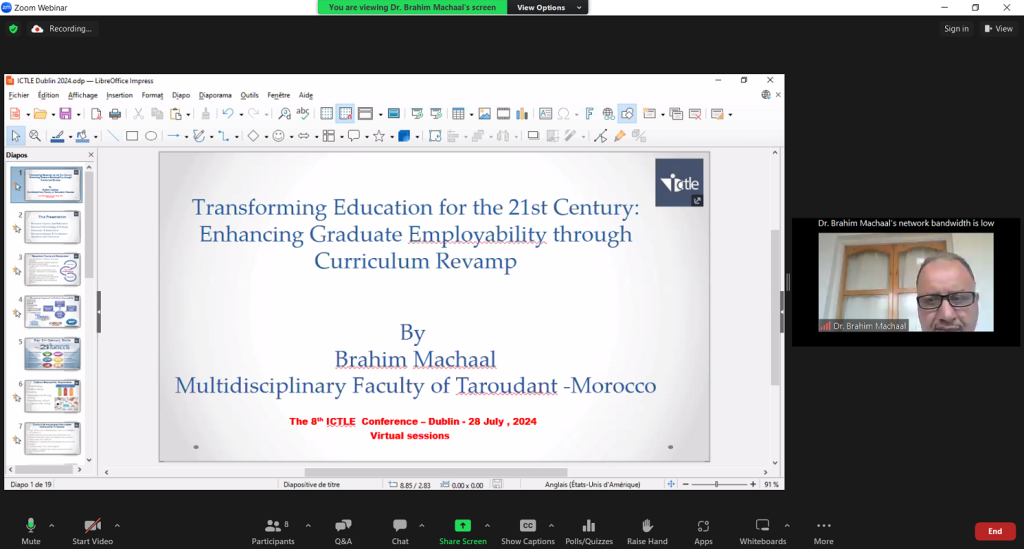Click the red End button
This screenshot has height=549, width=1024.
(x=994, y=531)
